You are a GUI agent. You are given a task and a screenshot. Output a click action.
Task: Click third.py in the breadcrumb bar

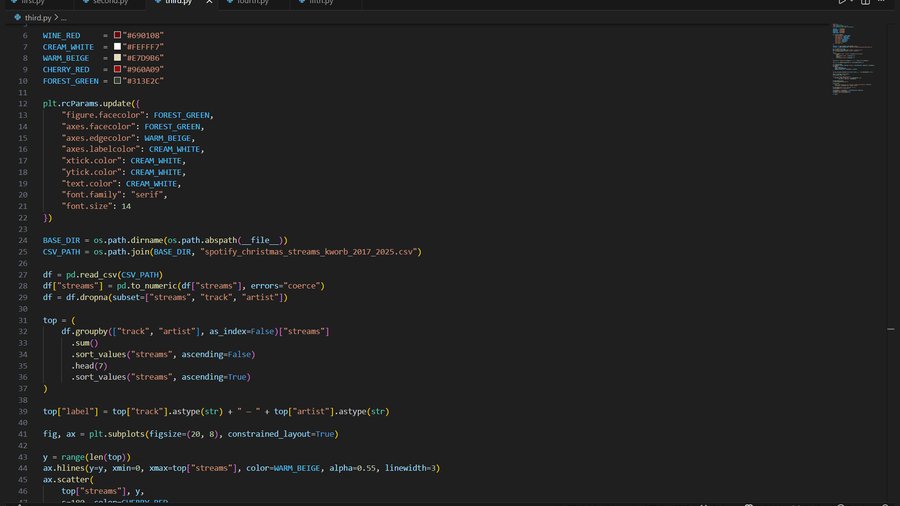40,17
